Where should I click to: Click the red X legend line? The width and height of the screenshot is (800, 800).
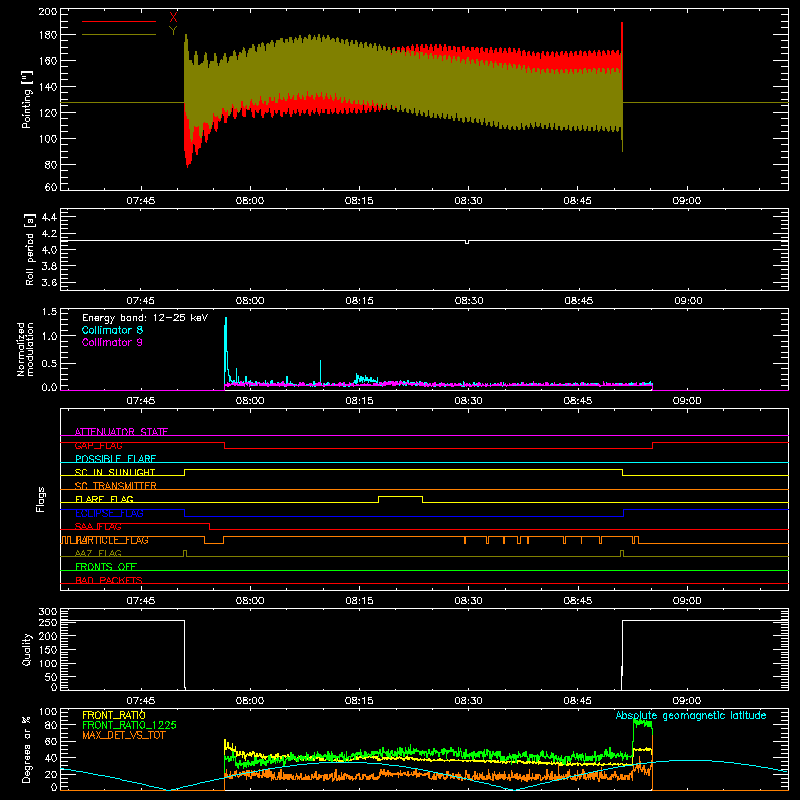(119, 21)
